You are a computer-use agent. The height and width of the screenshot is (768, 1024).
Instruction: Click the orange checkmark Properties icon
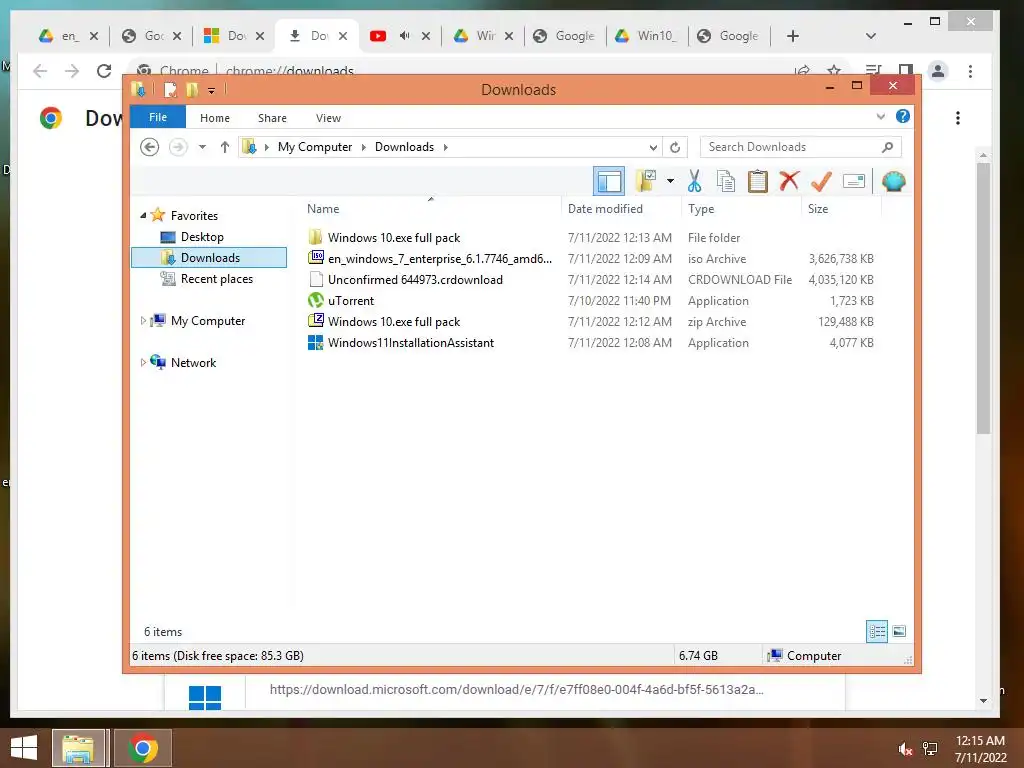[x=821, y=181]
